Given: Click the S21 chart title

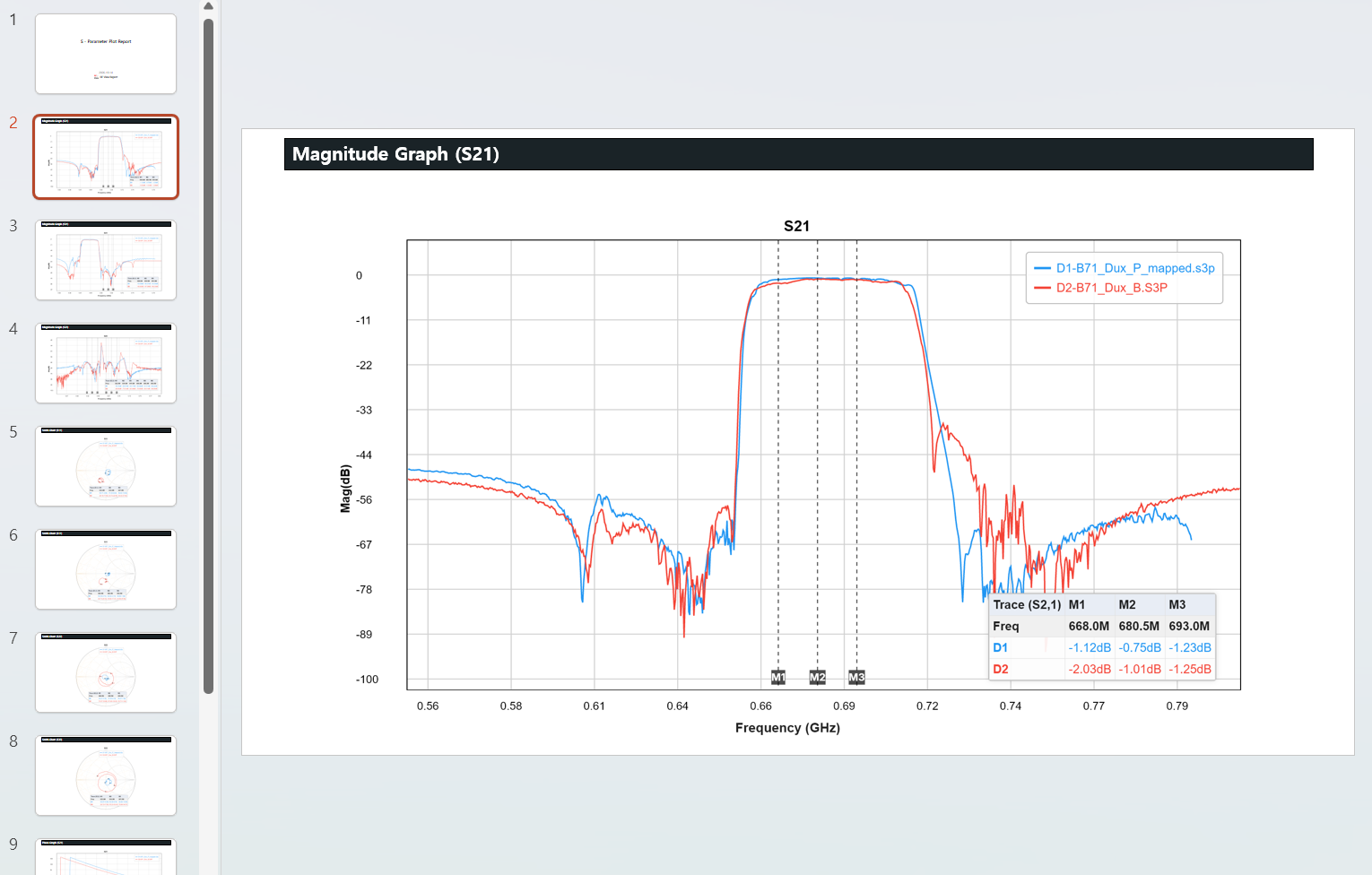Looking at the screenshot, I should [796, 226].
